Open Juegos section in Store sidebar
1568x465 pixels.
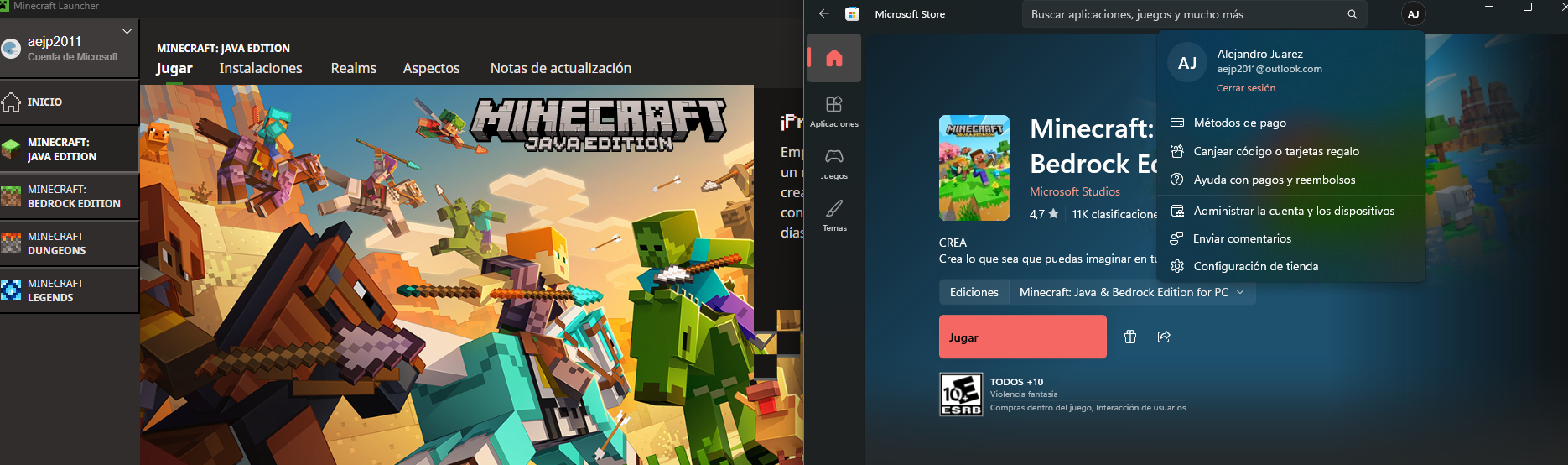(834, 164)
